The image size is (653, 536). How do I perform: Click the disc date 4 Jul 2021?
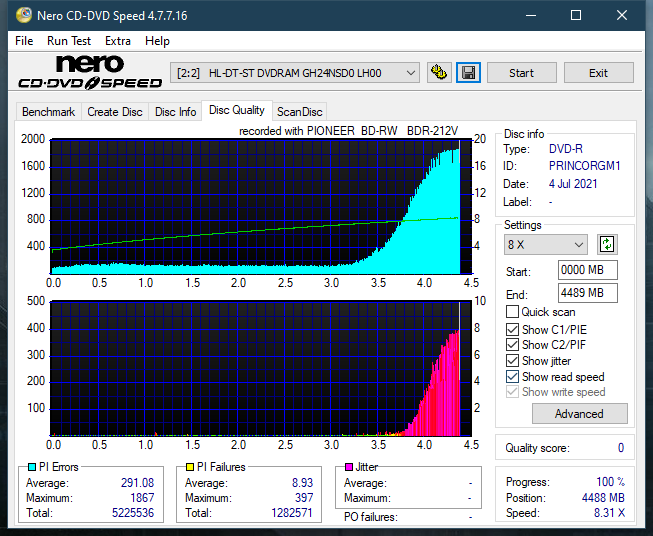573,184
